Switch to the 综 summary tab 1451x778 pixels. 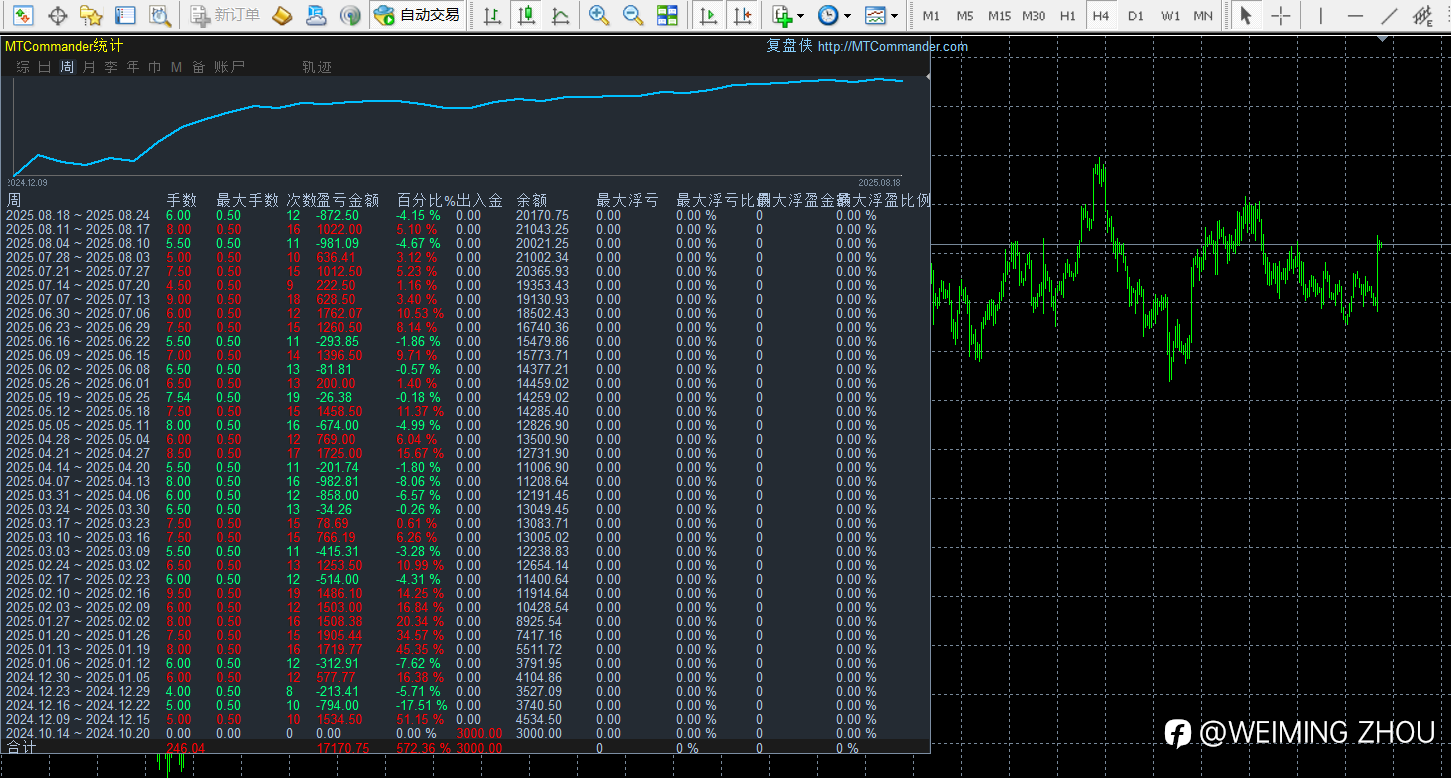point(23,67)
